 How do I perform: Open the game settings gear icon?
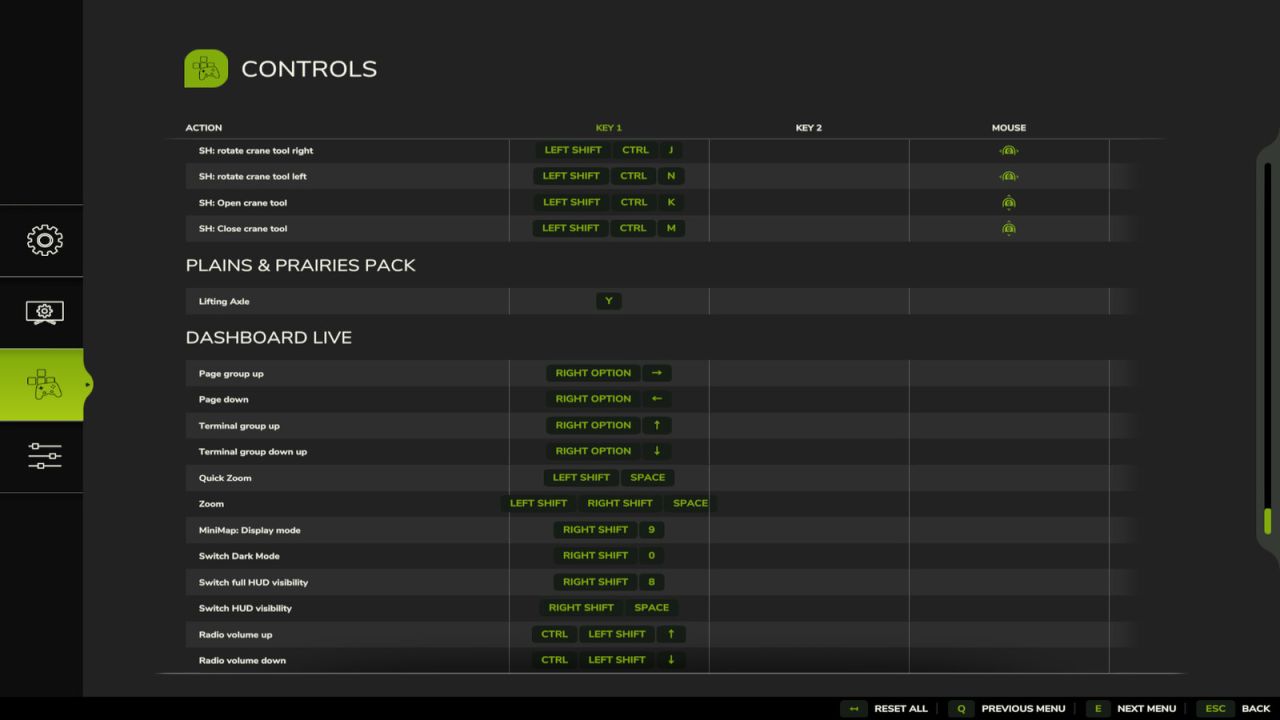pos(44,240)
